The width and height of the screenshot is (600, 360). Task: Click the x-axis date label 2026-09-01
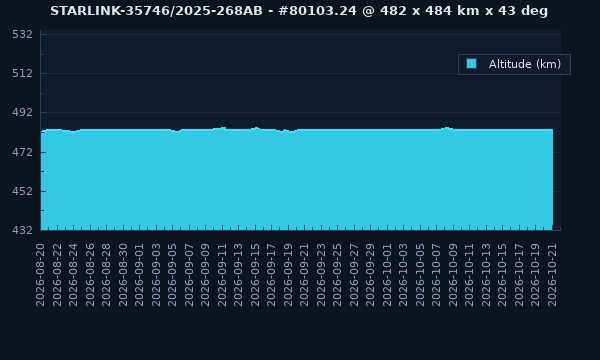click(x=140, y=275)
